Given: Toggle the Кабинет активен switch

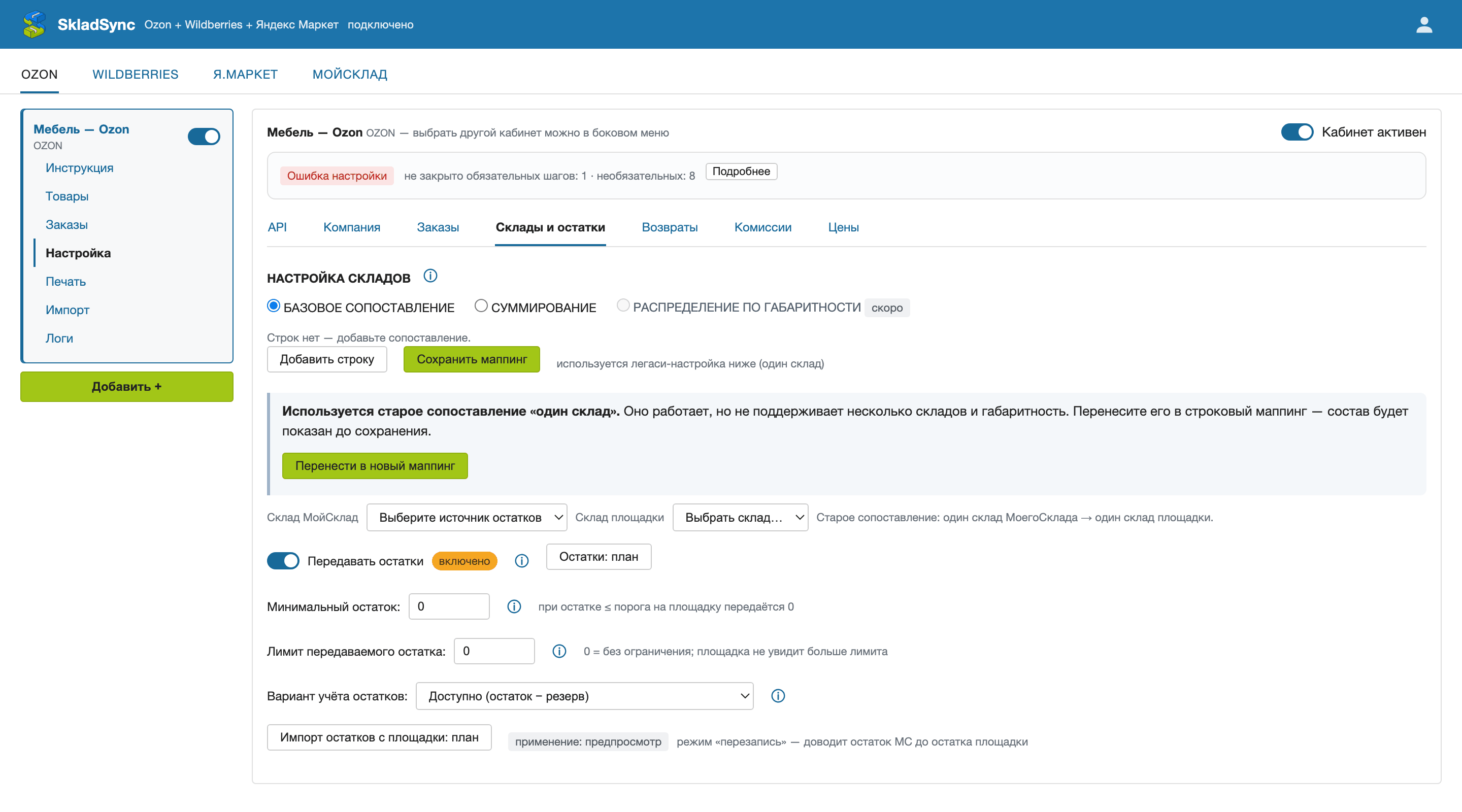Looking at the screenshot, I should (1297, 131).
